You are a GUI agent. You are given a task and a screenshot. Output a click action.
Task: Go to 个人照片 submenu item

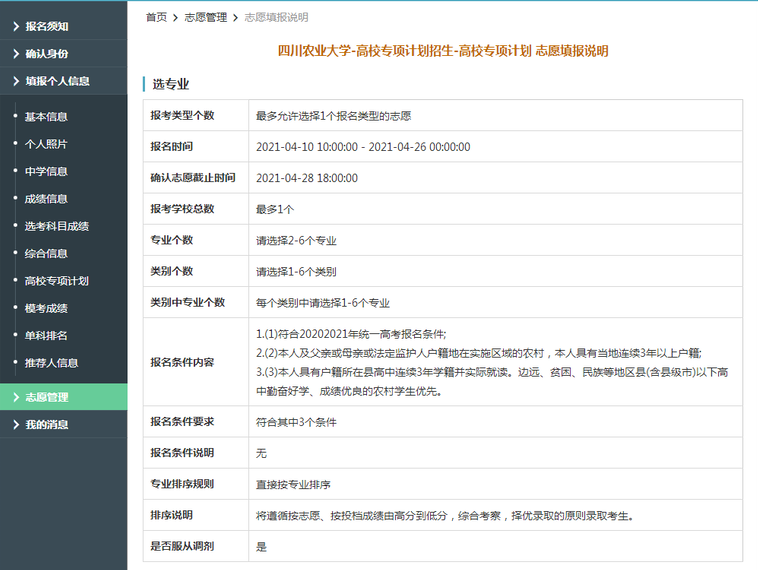tap(46, 144)
